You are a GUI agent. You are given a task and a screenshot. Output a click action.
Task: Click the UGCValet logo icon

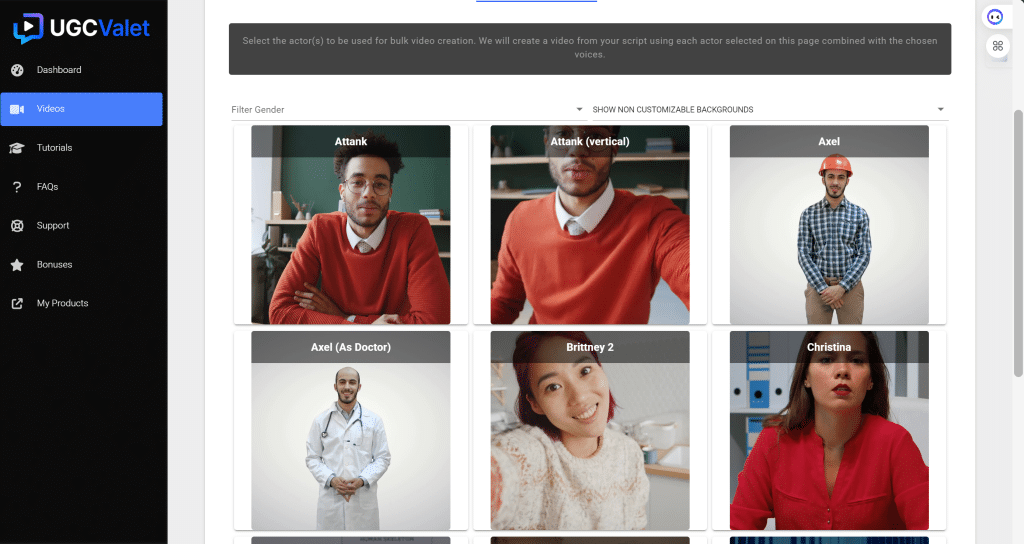28,28
